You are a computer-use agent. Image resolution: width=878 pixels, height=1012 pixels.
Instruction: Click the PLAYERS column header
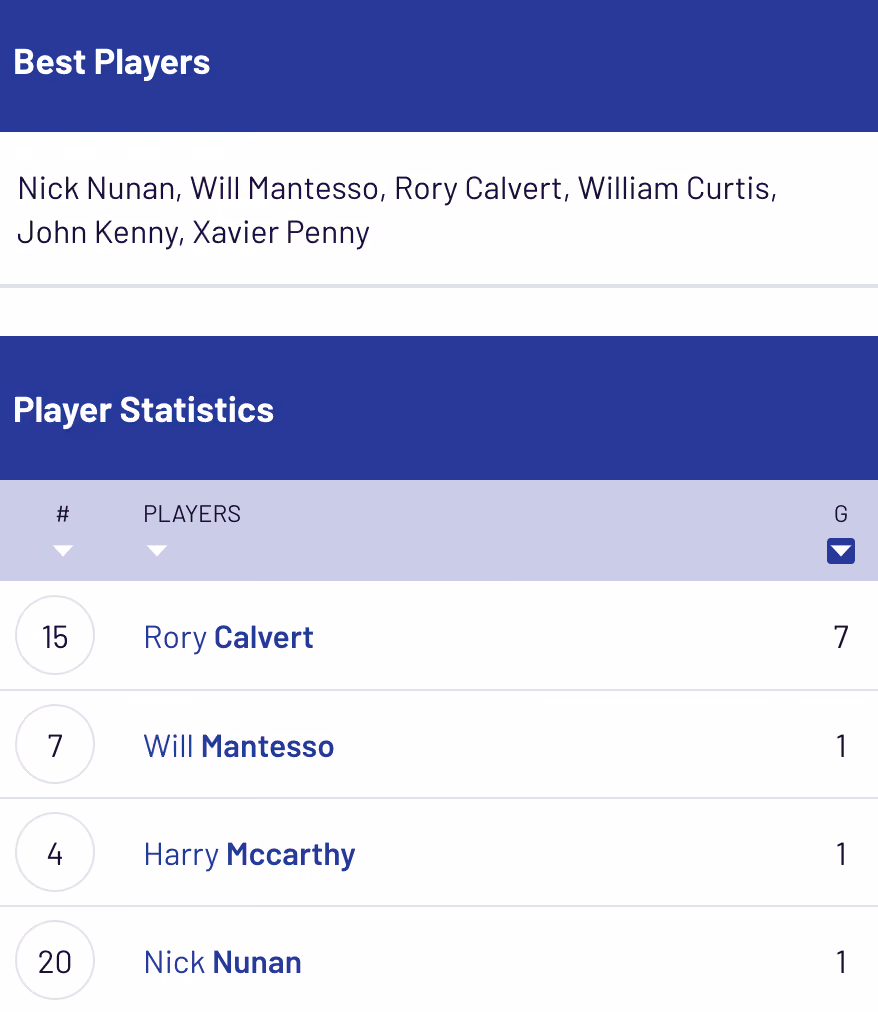pyautogui.click(x=192, y=514)
